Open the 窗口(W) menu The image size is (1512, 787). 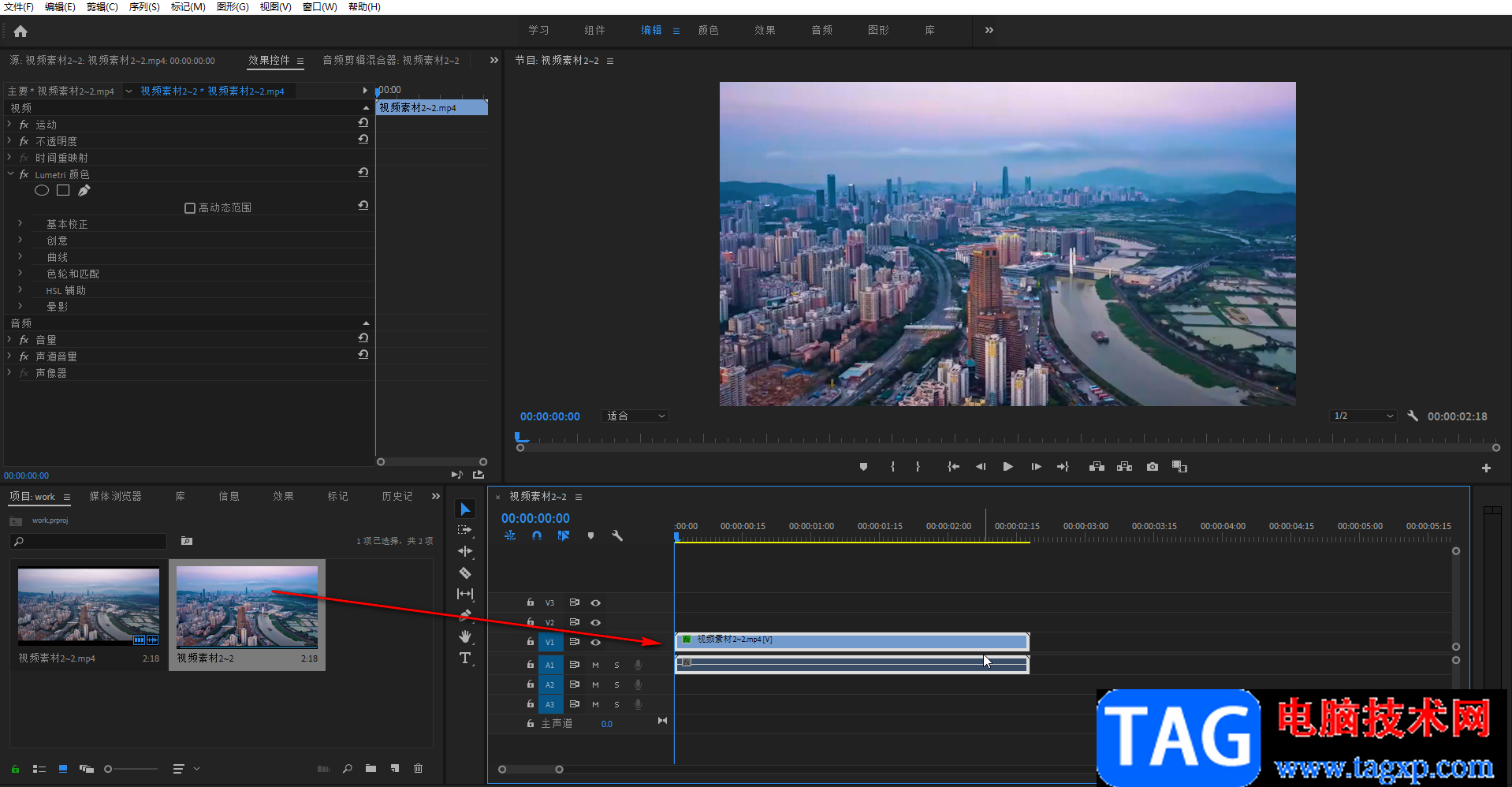pyautogui.click(x=320, y=7)
